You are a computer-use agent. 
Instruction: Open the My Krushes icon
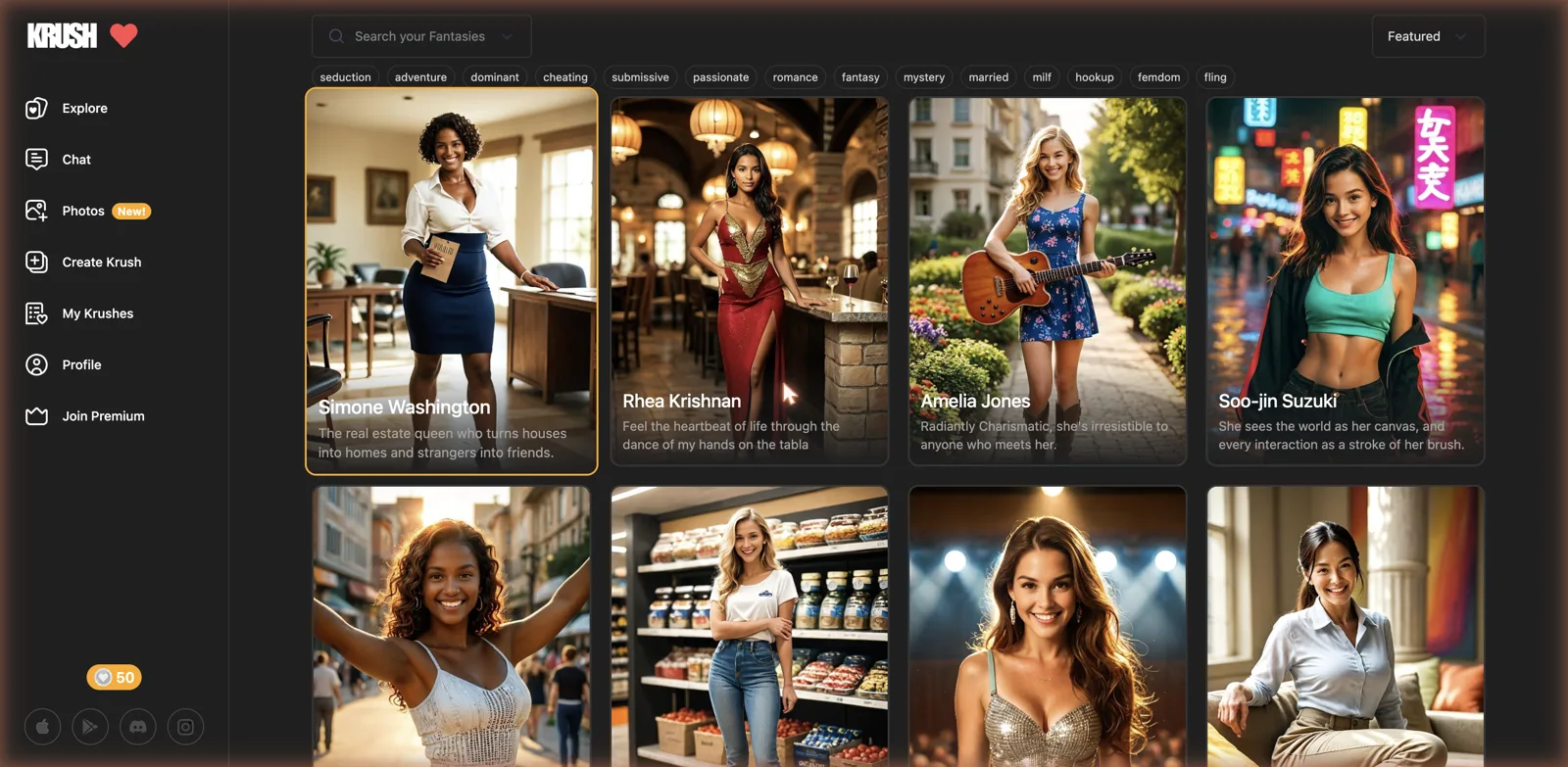[x=36, y=313]
